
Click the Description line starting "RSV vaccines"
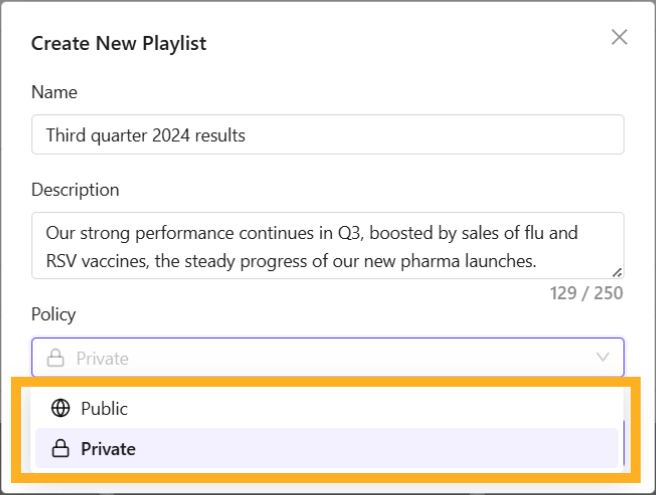292,262
